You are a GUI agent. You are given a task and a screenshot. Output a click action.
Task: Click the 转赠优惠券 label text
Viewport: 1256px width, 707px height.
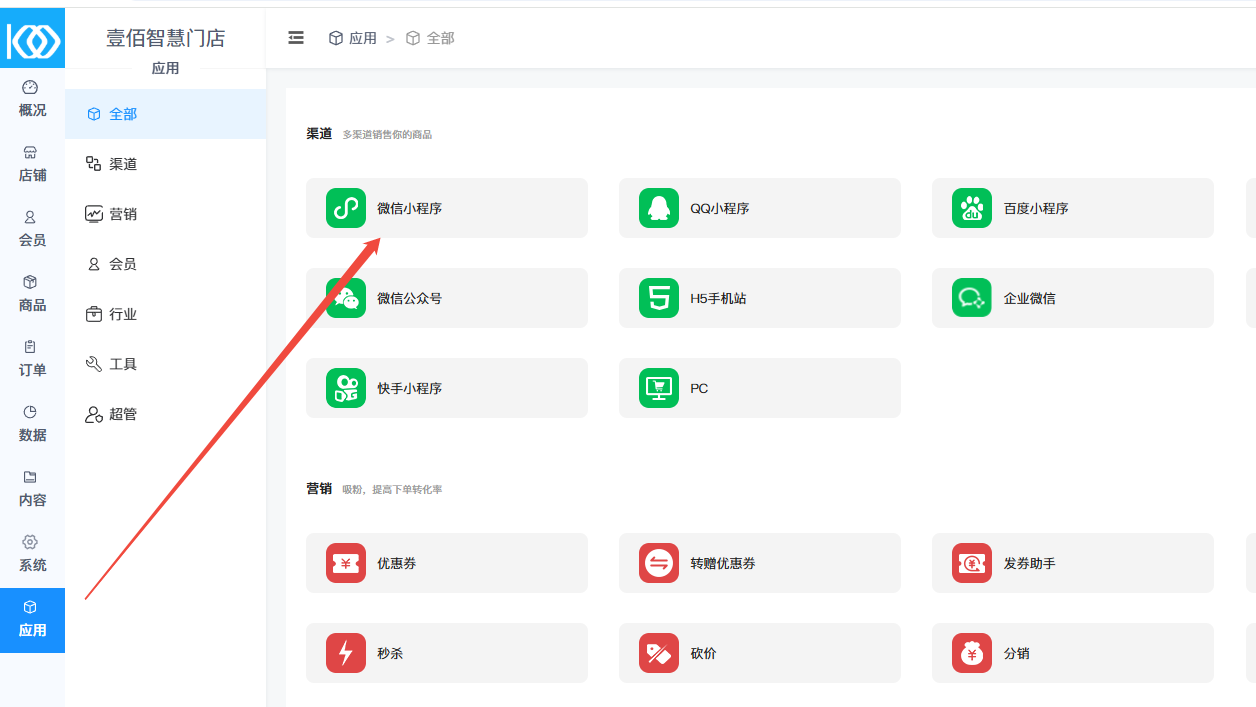tap(722, 564)
